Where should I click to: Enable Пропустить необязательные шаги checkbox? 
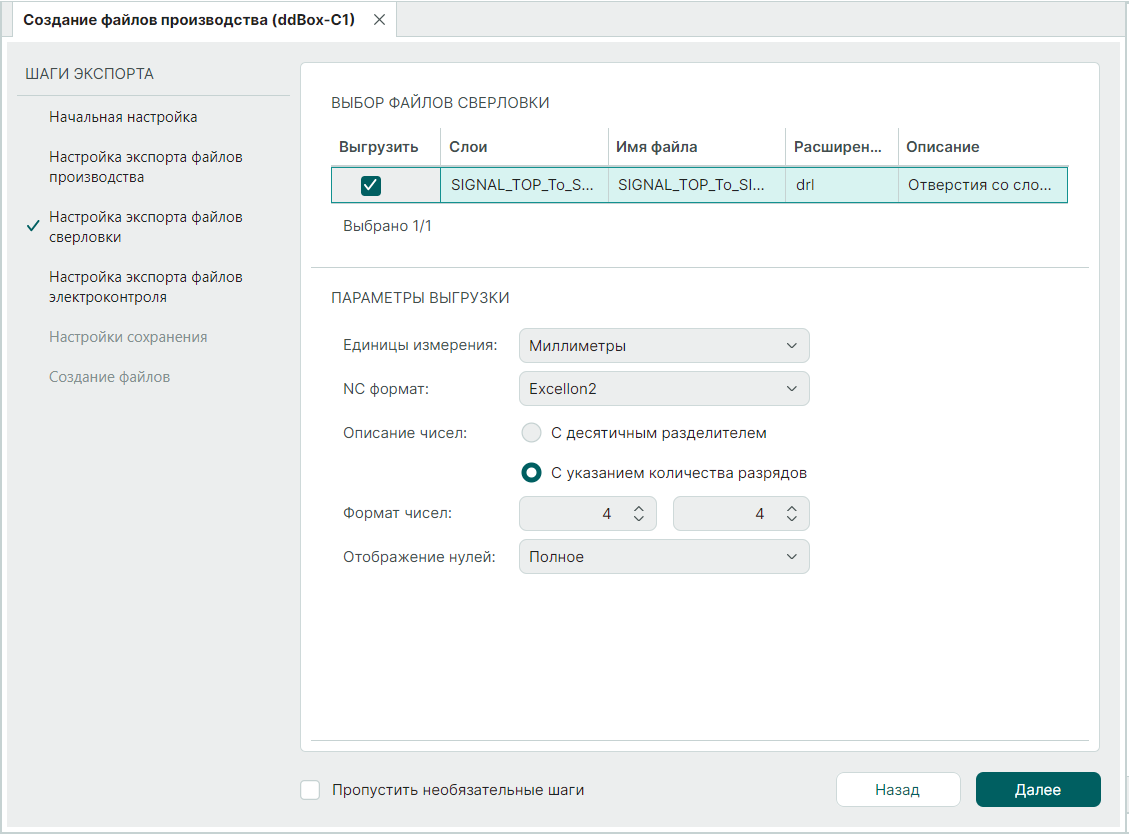coord(311,790)
